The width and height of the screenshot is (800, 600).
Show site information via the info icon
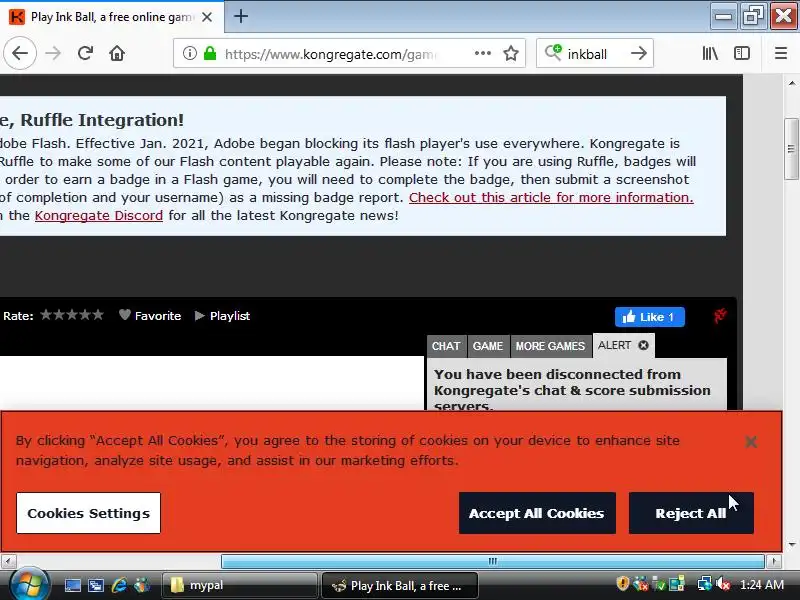[190, 53]
